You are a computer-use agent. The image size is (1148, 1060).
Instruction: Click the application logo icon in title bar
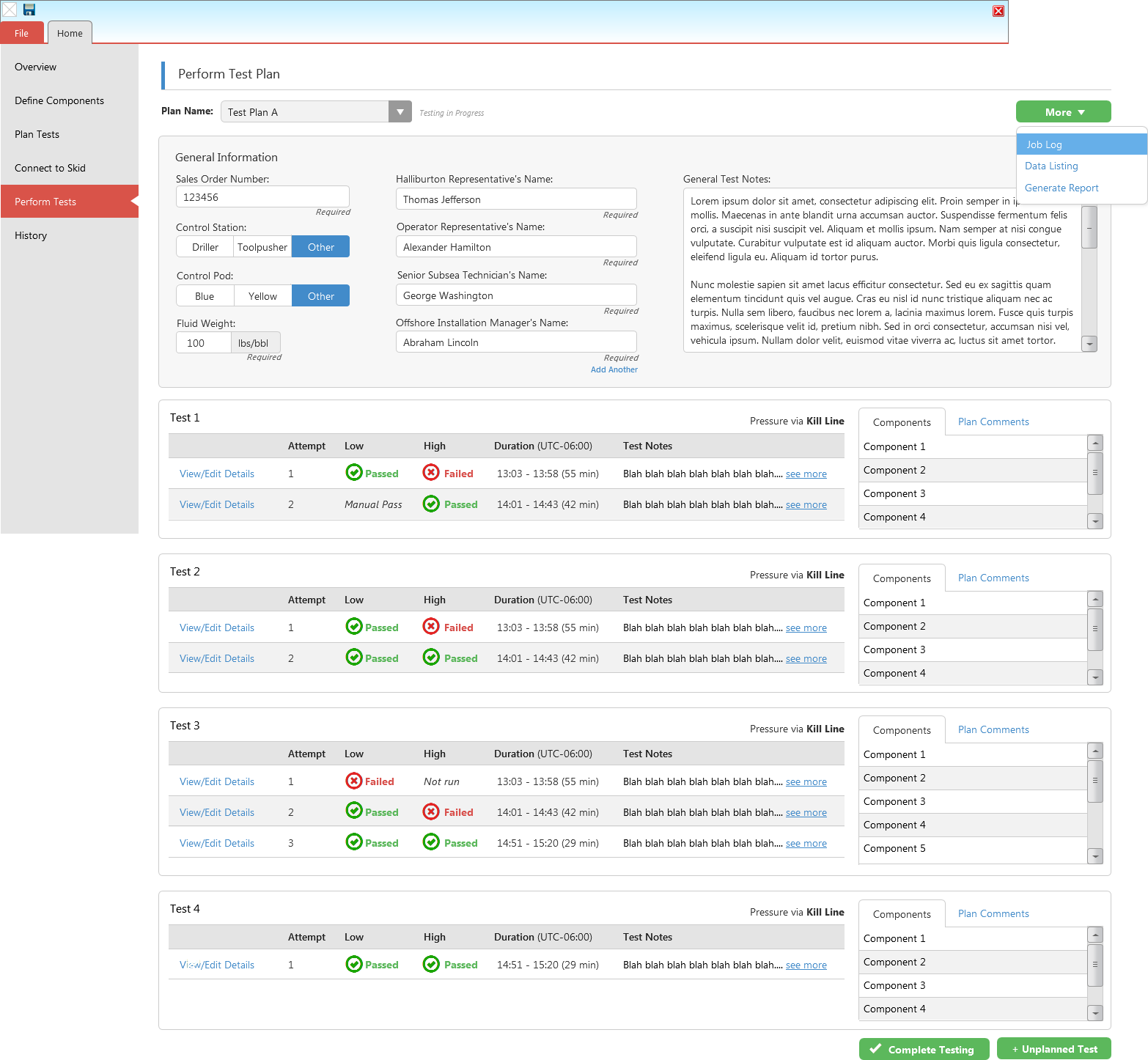click(10, 10)
